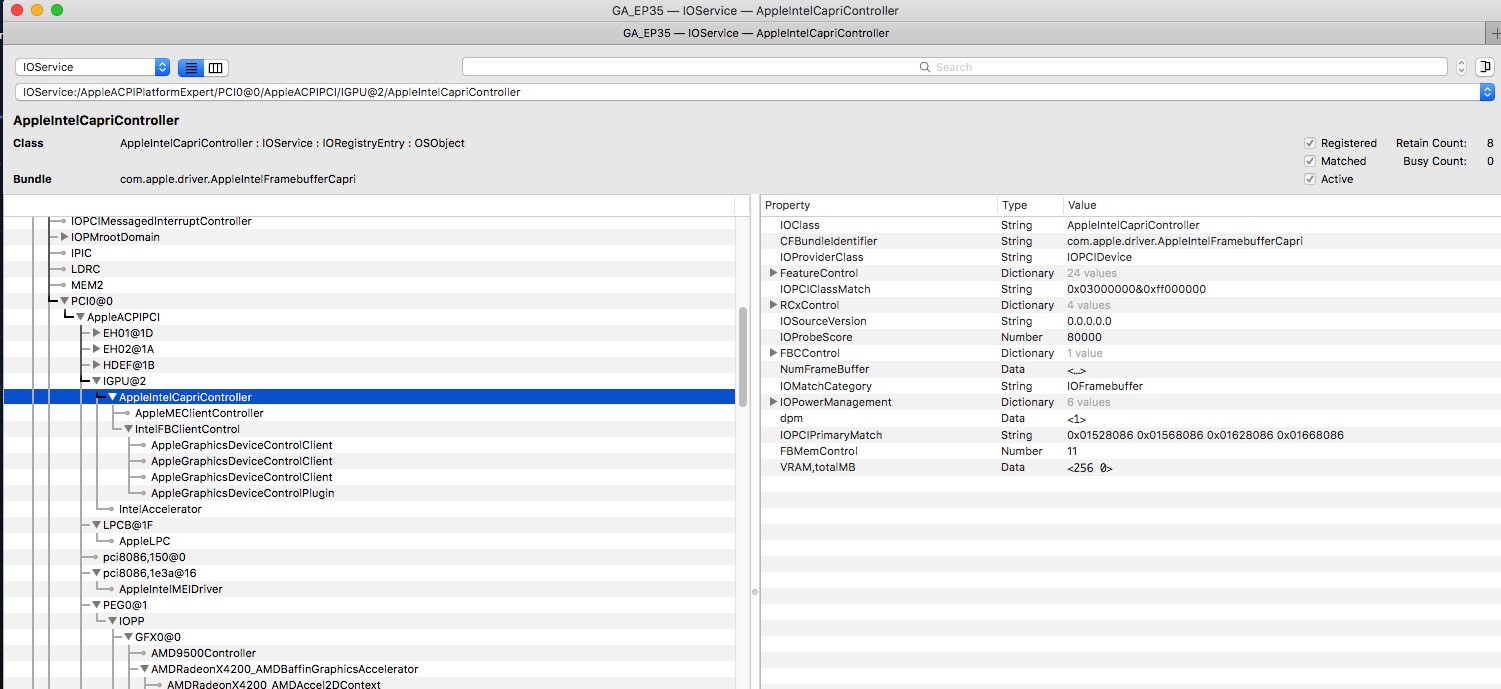
Task: Select the IOSourceVersion property row
Action: [x=1130, y=321]
